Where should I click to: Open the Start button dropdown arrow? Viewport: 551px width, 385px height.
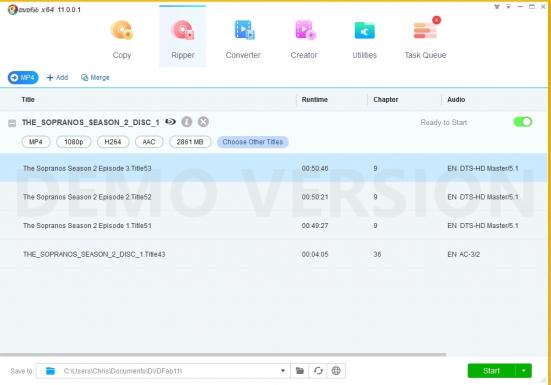tap(524, 371)
